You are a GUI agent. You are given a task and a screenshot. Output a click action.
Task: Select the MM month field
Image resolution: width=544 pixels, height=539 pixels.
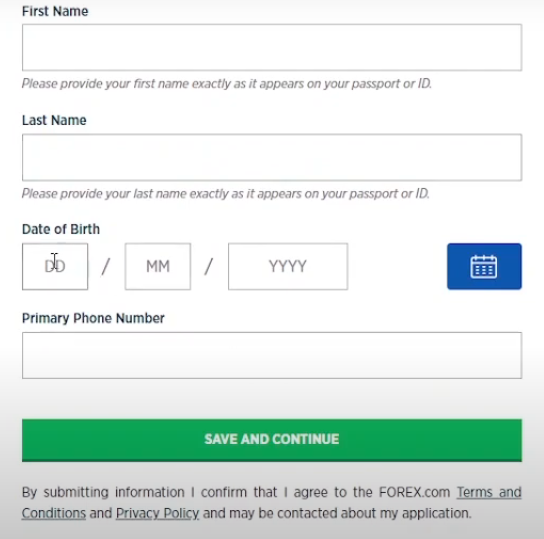[158, 266]
